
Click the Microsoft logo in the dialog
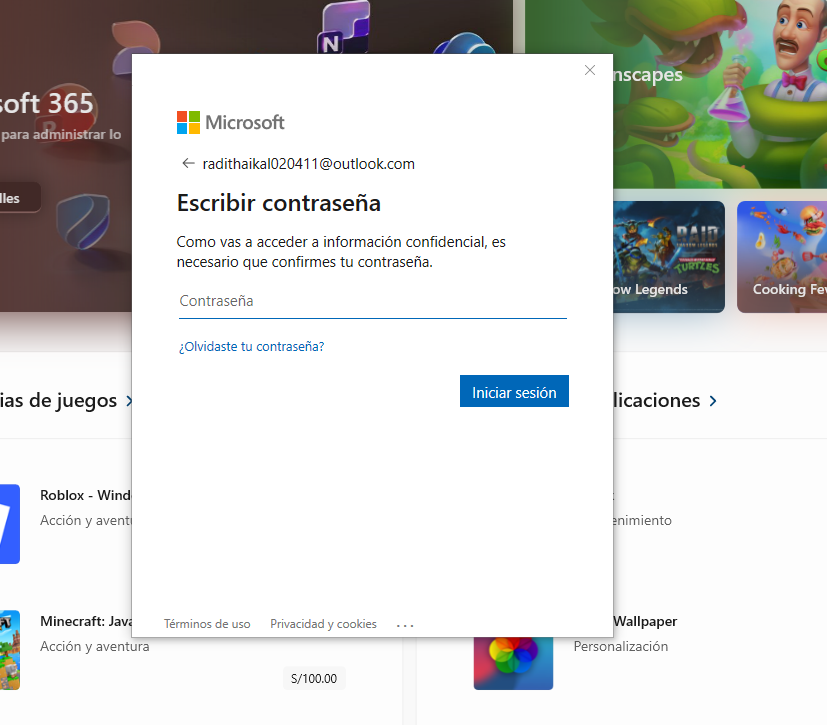click(230, 122)
